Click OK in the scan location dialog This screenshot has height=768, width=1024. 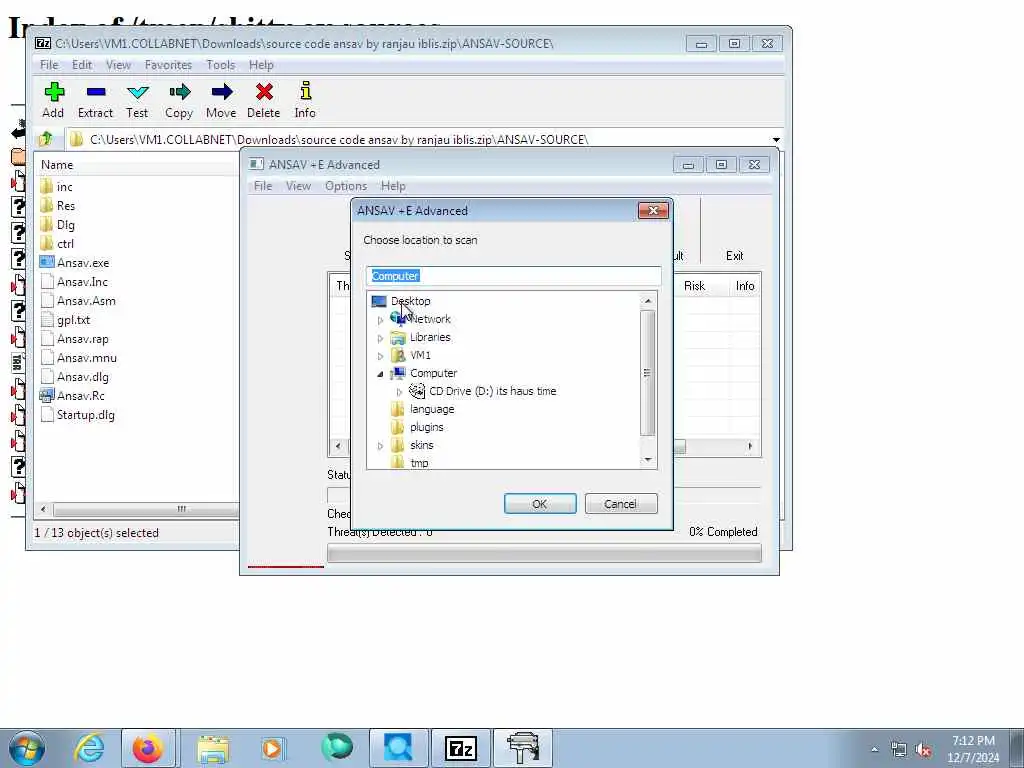[540, 504]
